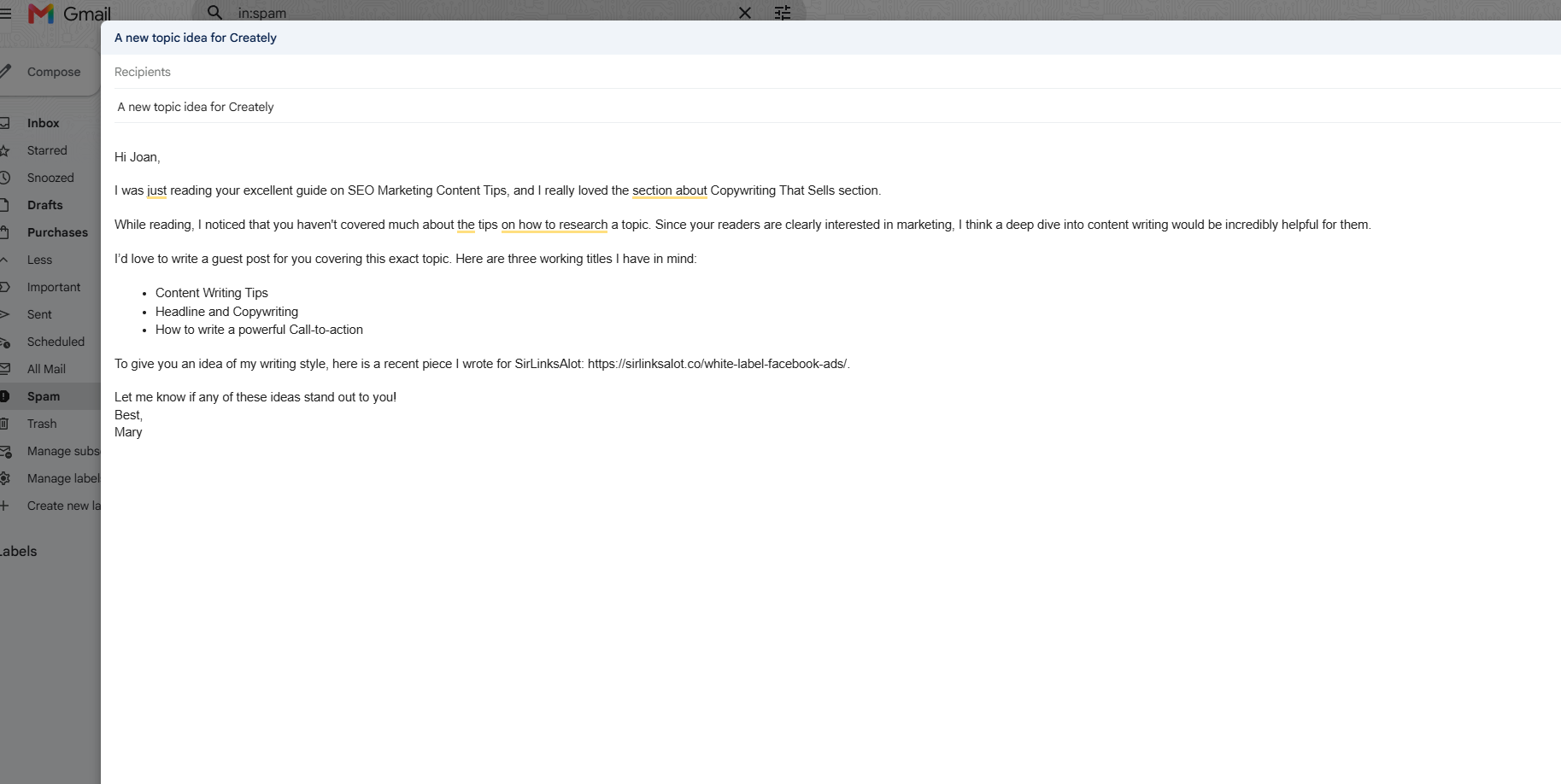
Task: Click the Gmail logo
Action: click(69, 13)
